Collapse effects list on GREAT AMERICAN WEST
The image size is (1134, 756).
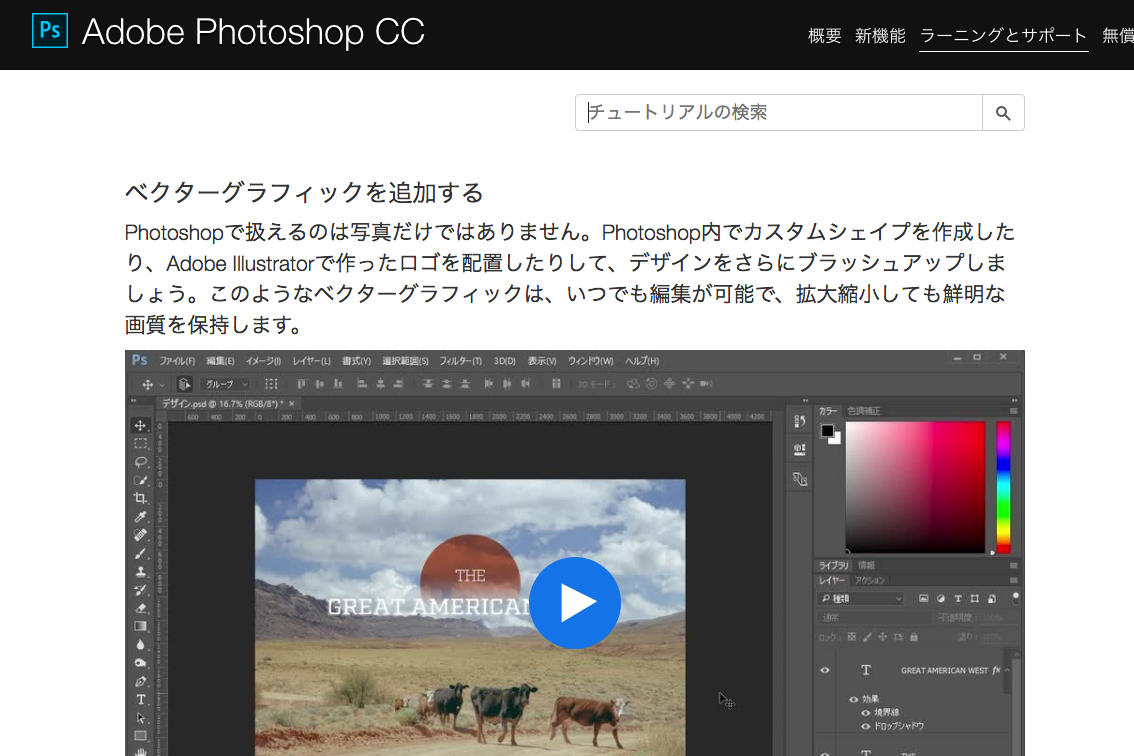pos(1007,671)
